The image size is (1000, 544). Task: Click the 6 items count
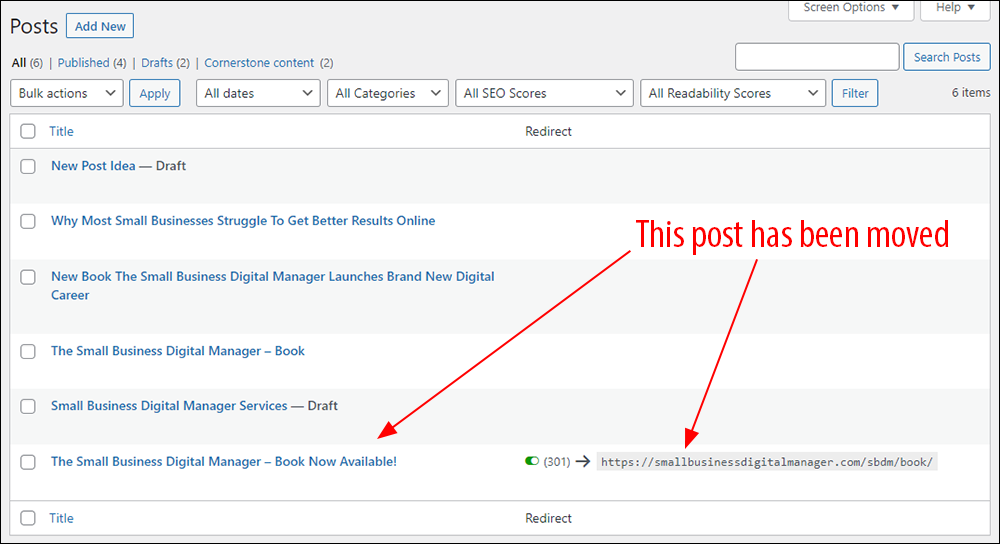971,92
